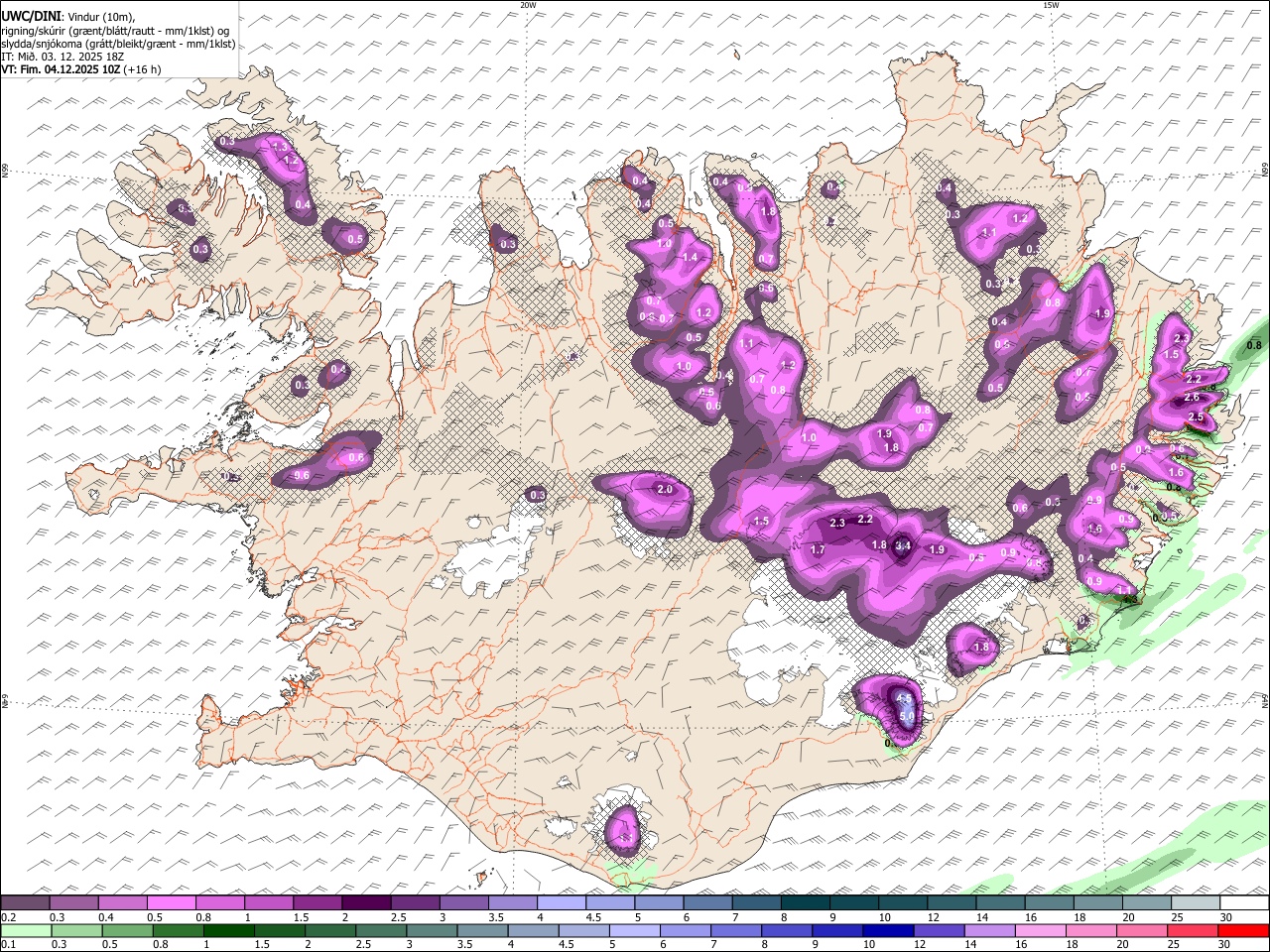Select deep blue lower swatch between 10 and 12

coord(888,930)
